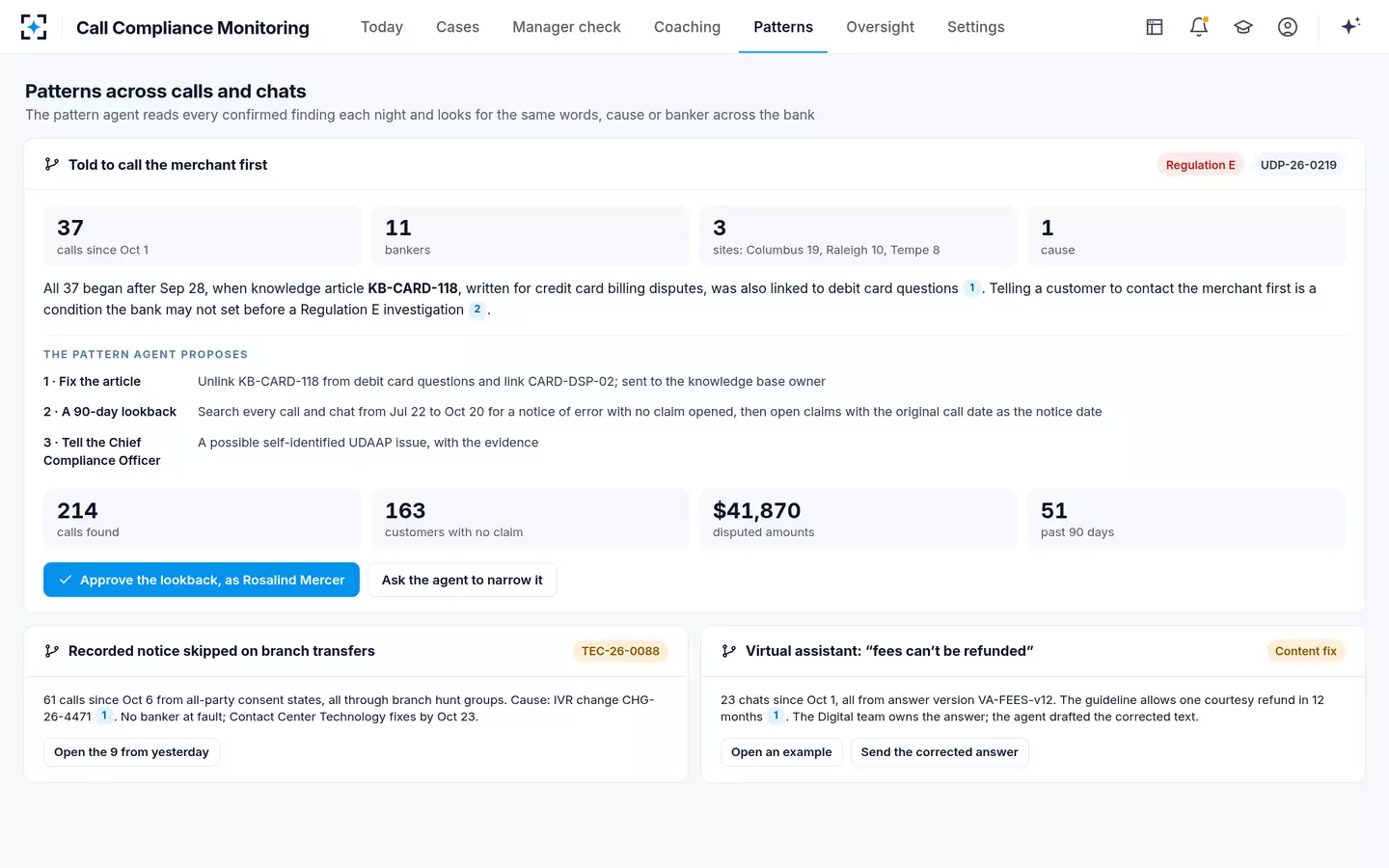1389x868 pixels.
Task: Open the user profile icon
Action: click(1288, 27)
